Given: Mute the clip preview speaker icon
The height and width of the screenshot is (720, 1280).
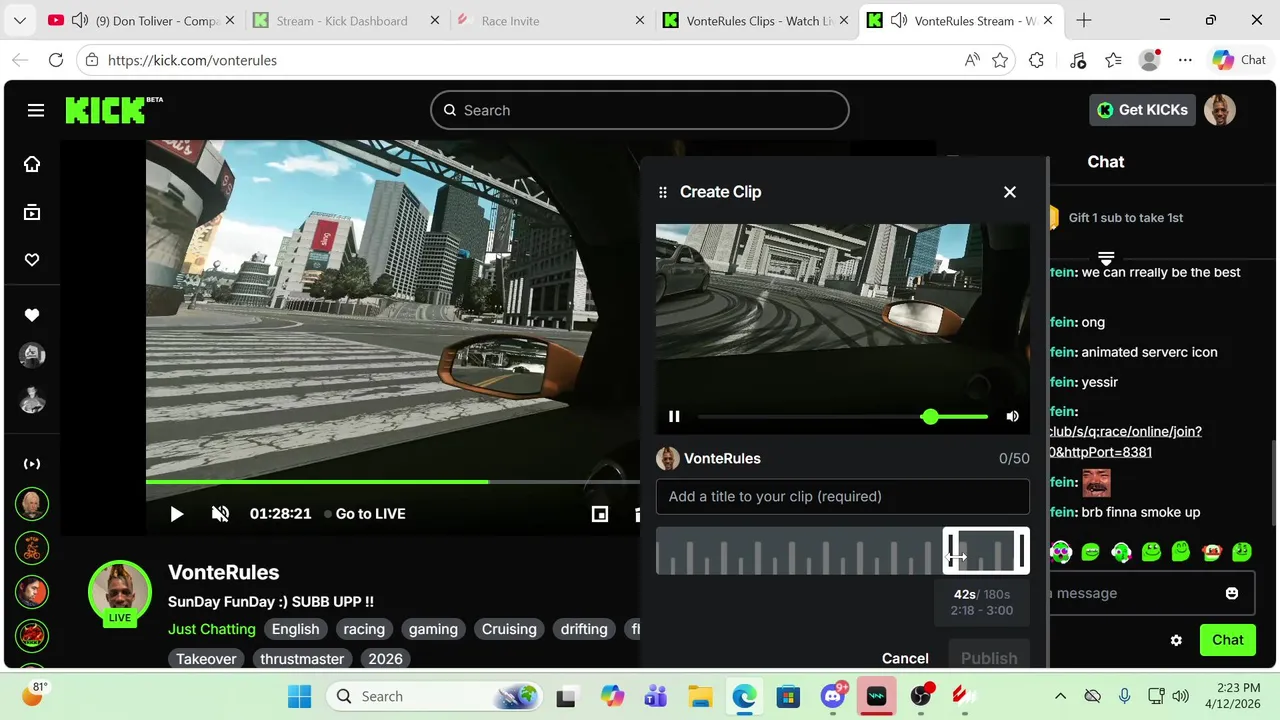Looking at the screenshot, I should pos(1012,416).
